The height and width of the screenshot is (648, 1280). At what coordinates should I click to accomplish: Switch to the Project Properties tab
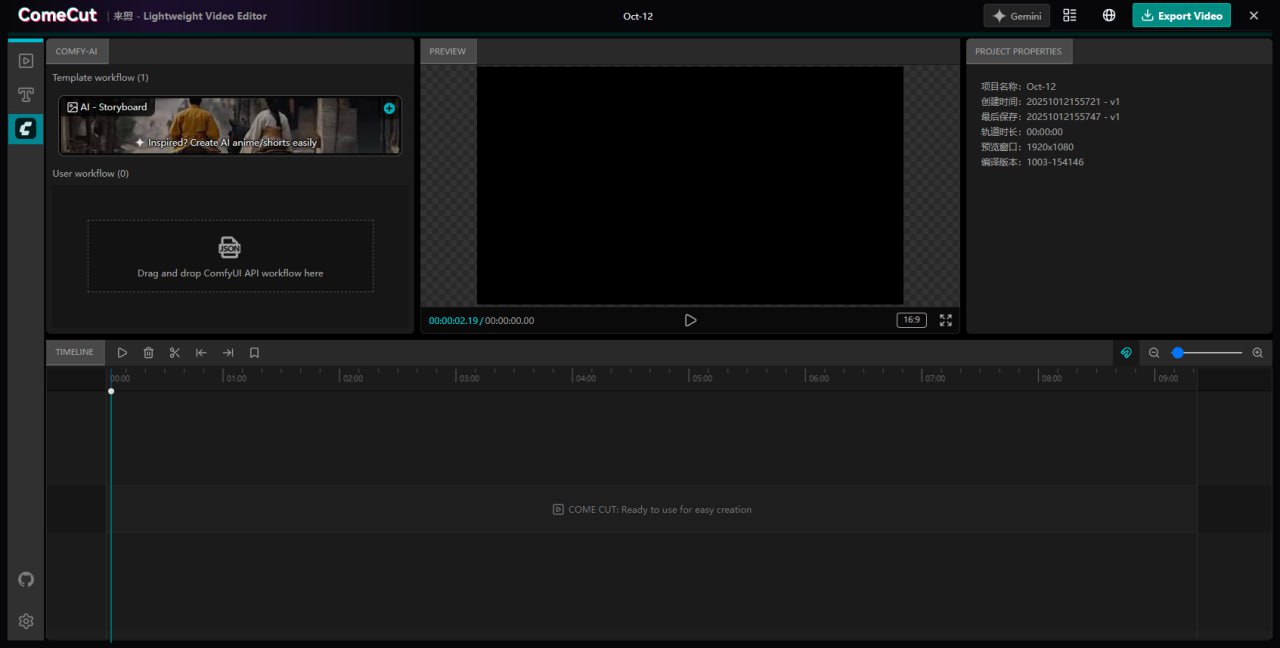pos(1017,51)
